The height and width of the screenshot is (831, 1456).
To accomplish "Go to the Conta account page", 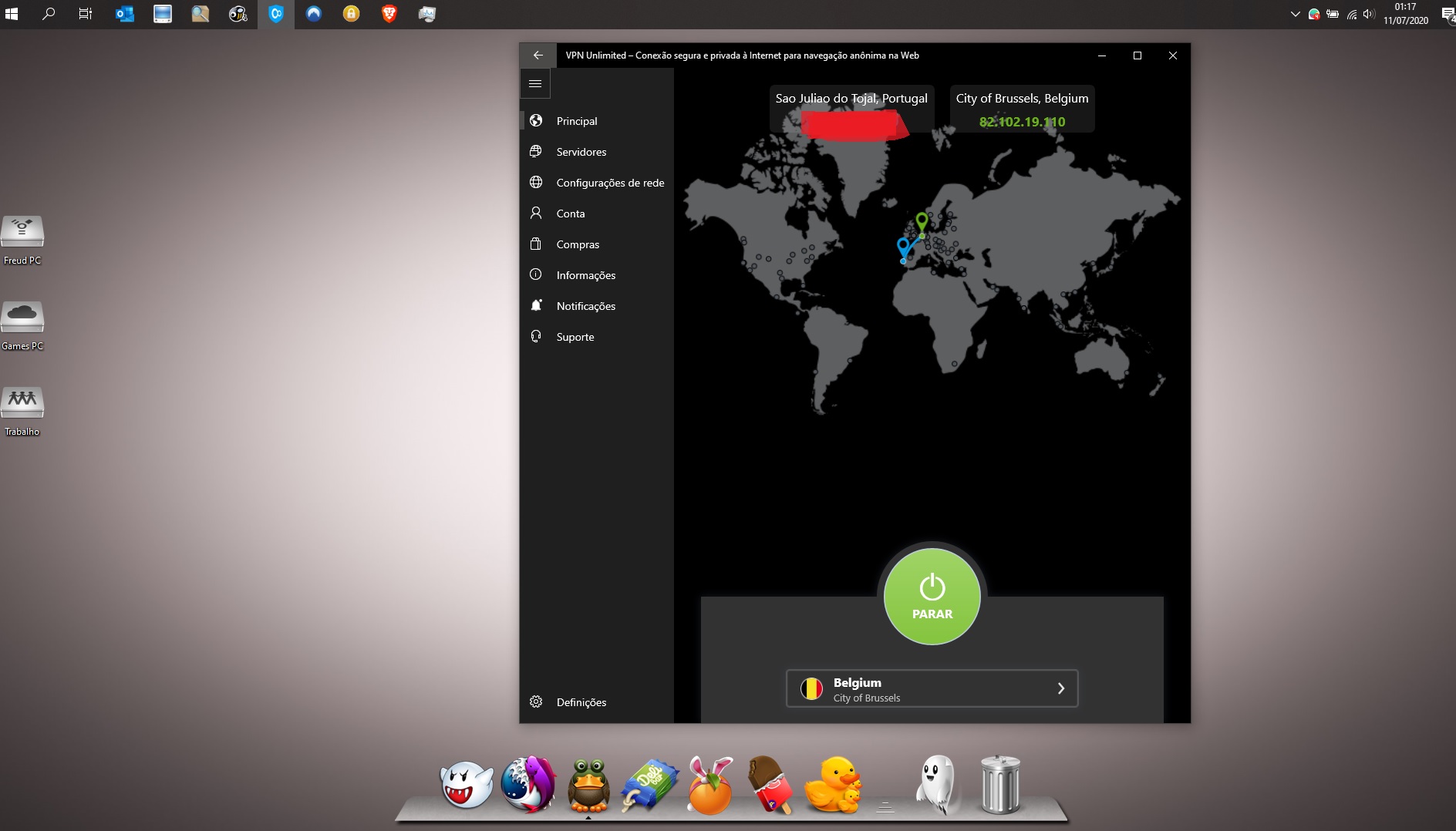I will click(597, 214).
